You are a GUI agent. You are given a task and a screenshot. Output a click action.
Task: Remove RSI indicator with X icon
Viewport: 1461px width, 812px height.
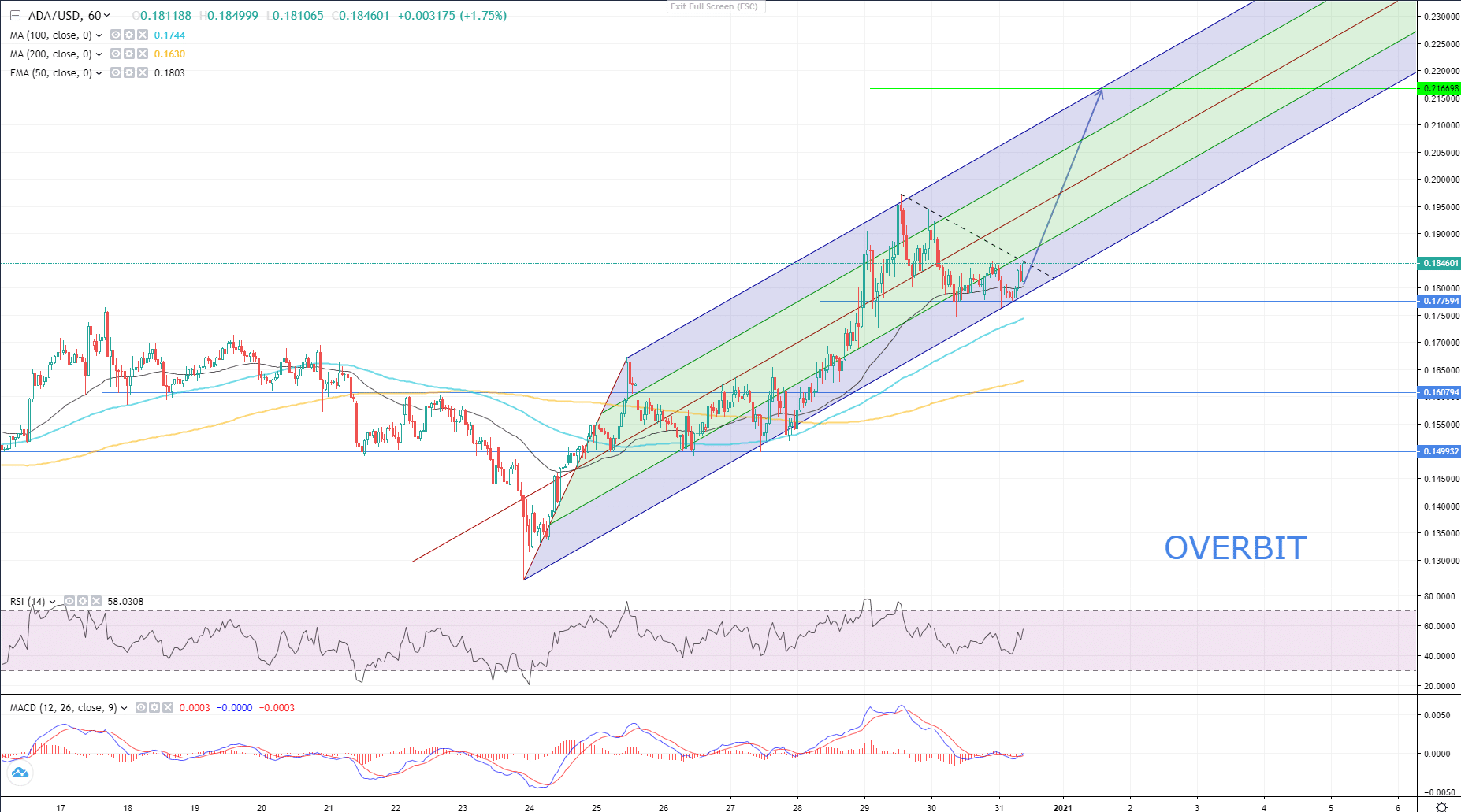(96, 601)
